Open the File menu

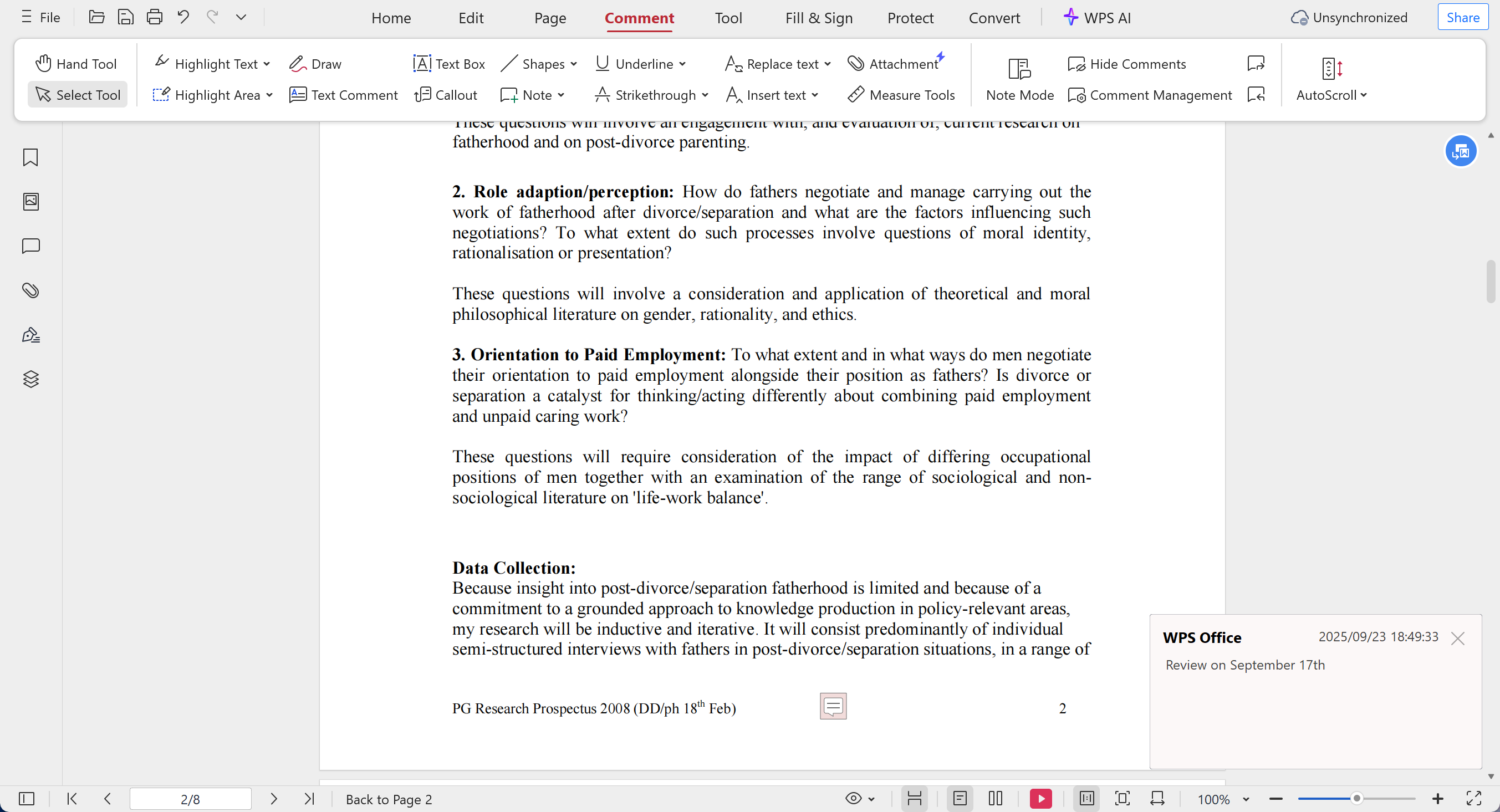[x=41, y=18]
